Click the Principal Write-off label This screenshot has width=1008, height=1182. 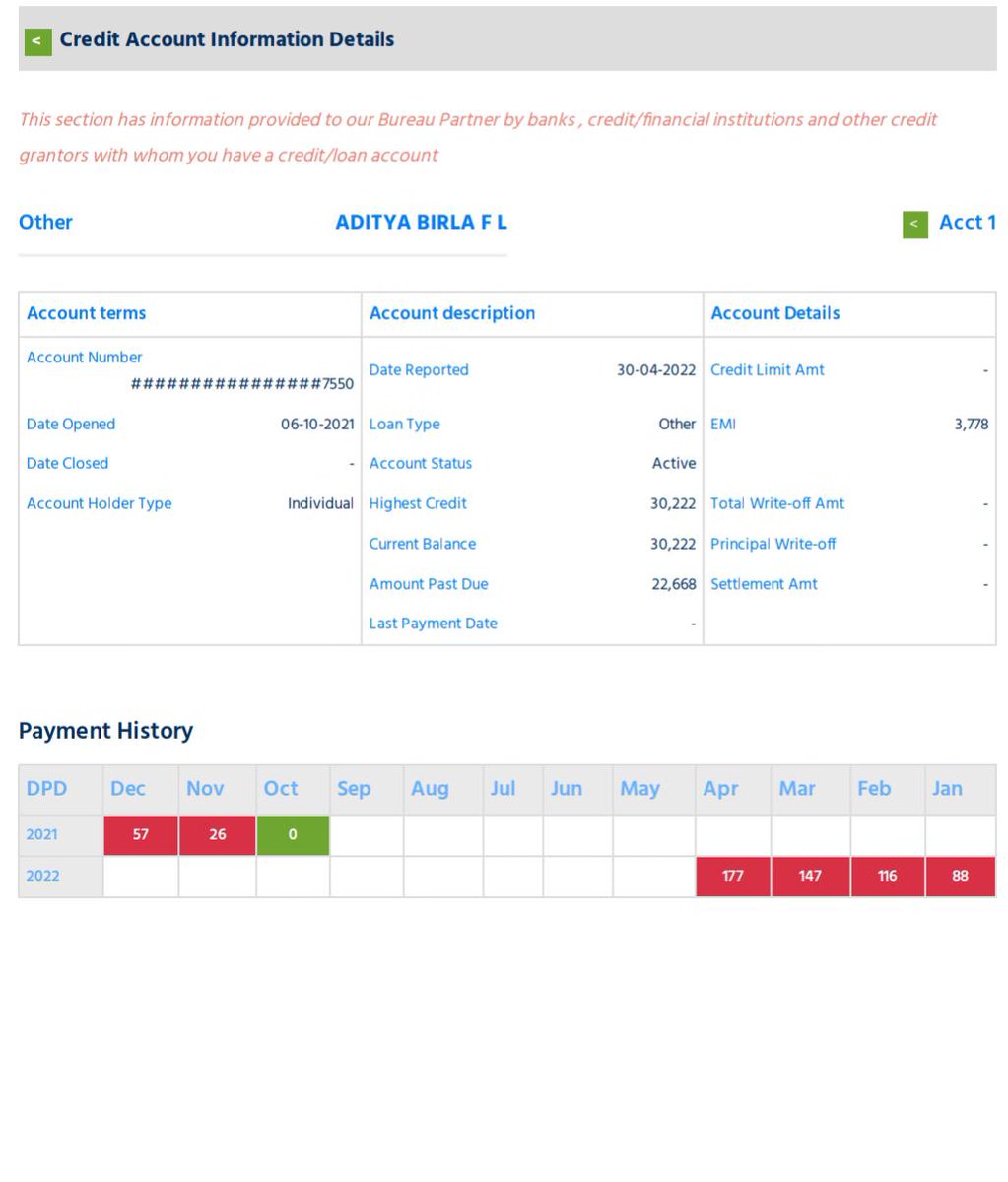tap(773, 544)
